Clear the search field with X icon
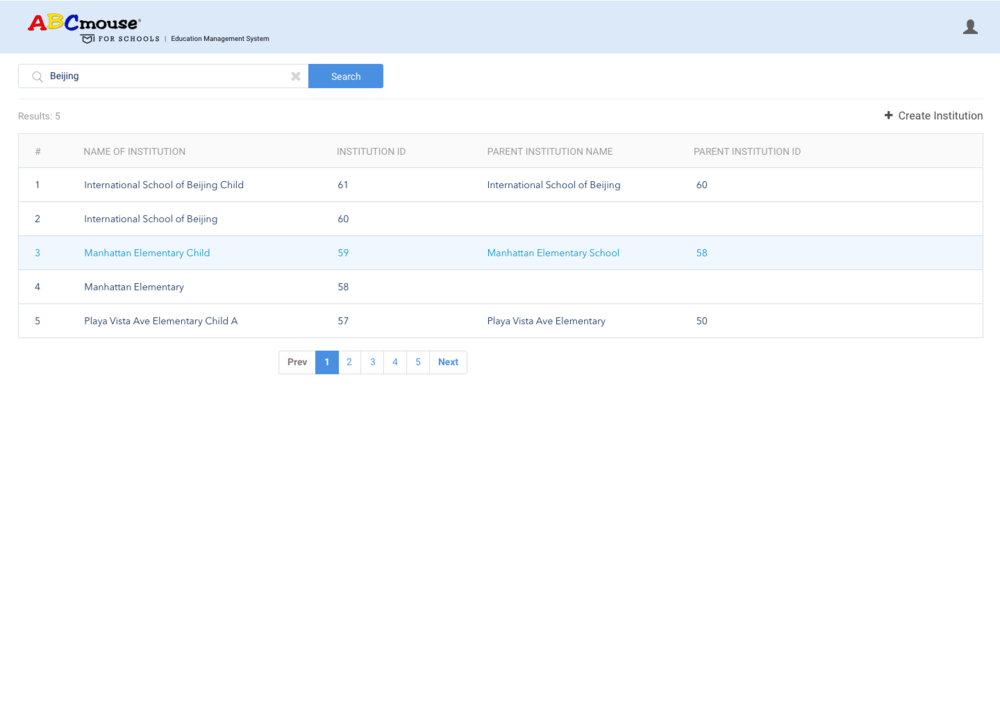 tap(296, 76)
